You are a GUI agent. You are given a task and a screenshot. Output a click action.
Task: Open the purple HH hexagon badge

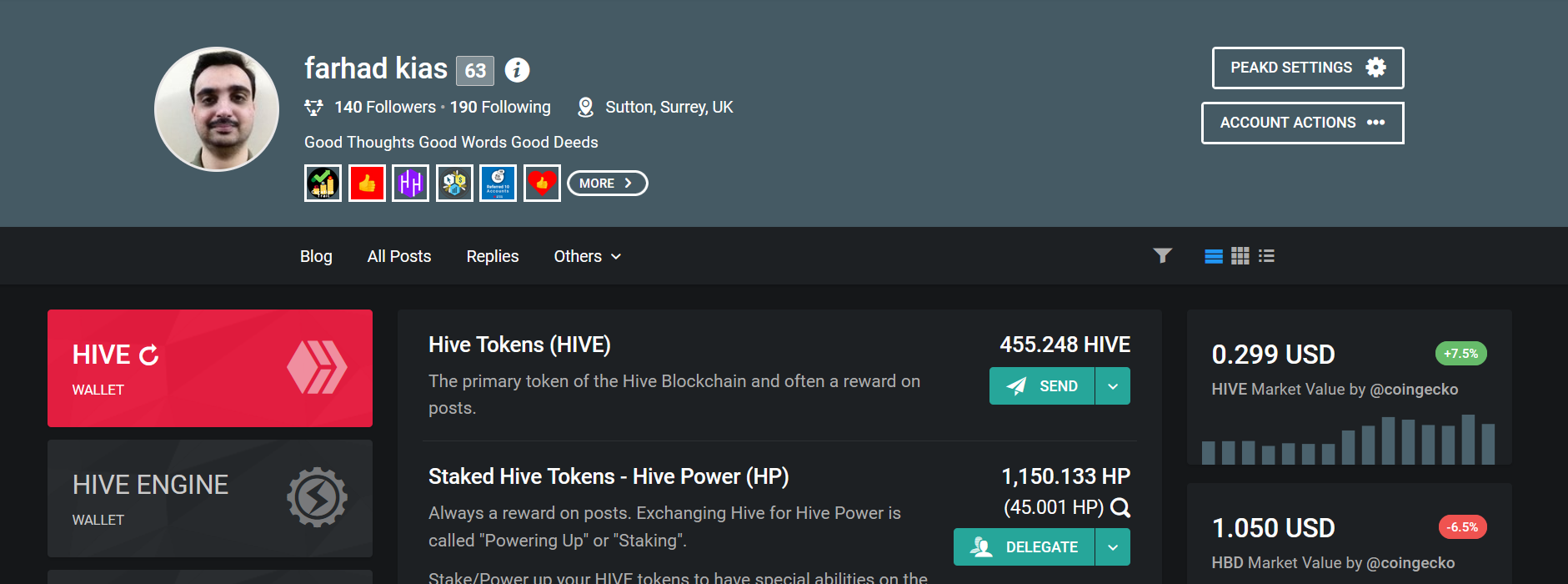(x=410, y=183)
